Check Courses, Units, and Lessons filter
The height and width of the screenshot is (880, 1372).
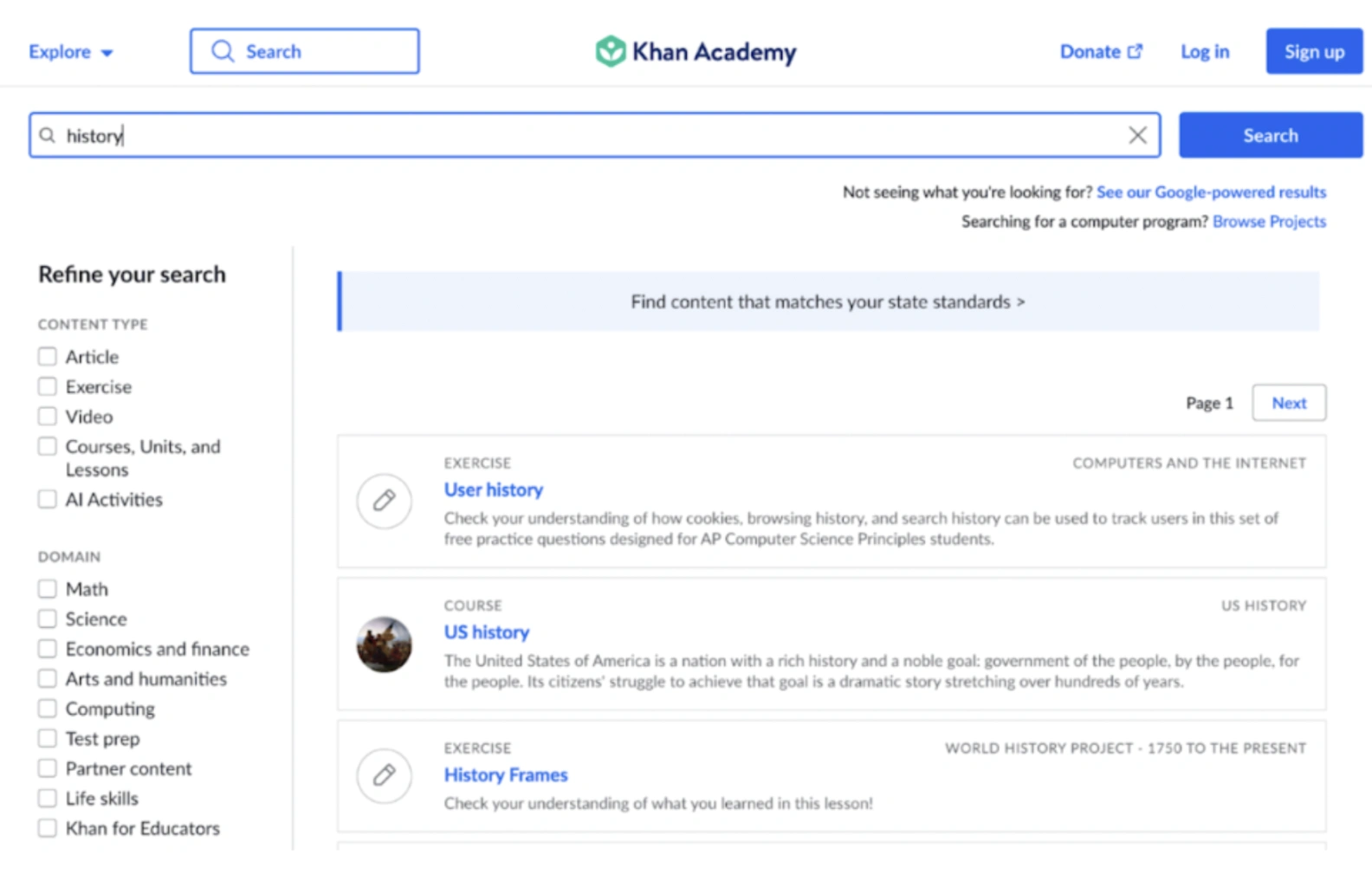48,446
